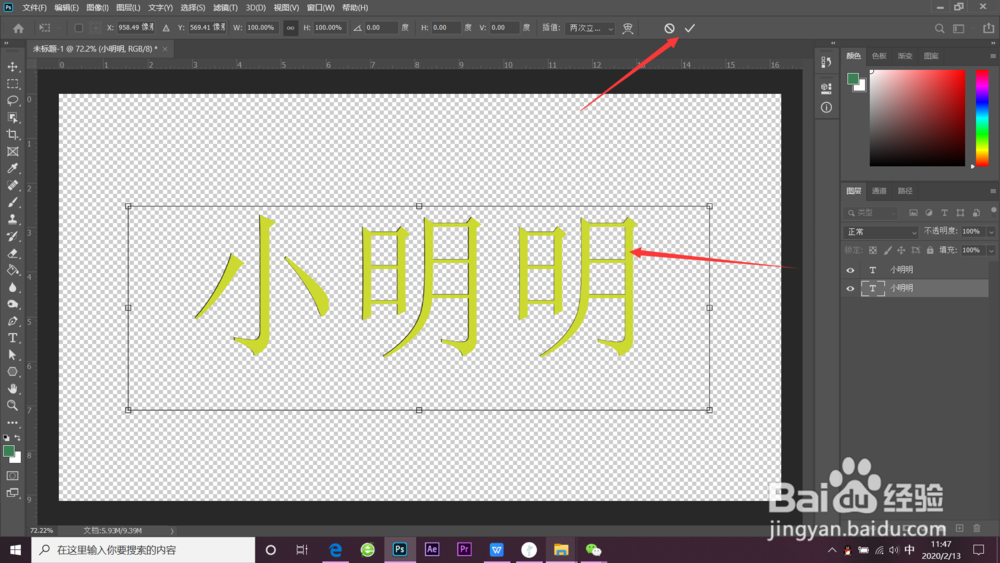Commit transform with the checkmark icon
The width and height of the screenshot is (1000, 563).
point(689,28)
